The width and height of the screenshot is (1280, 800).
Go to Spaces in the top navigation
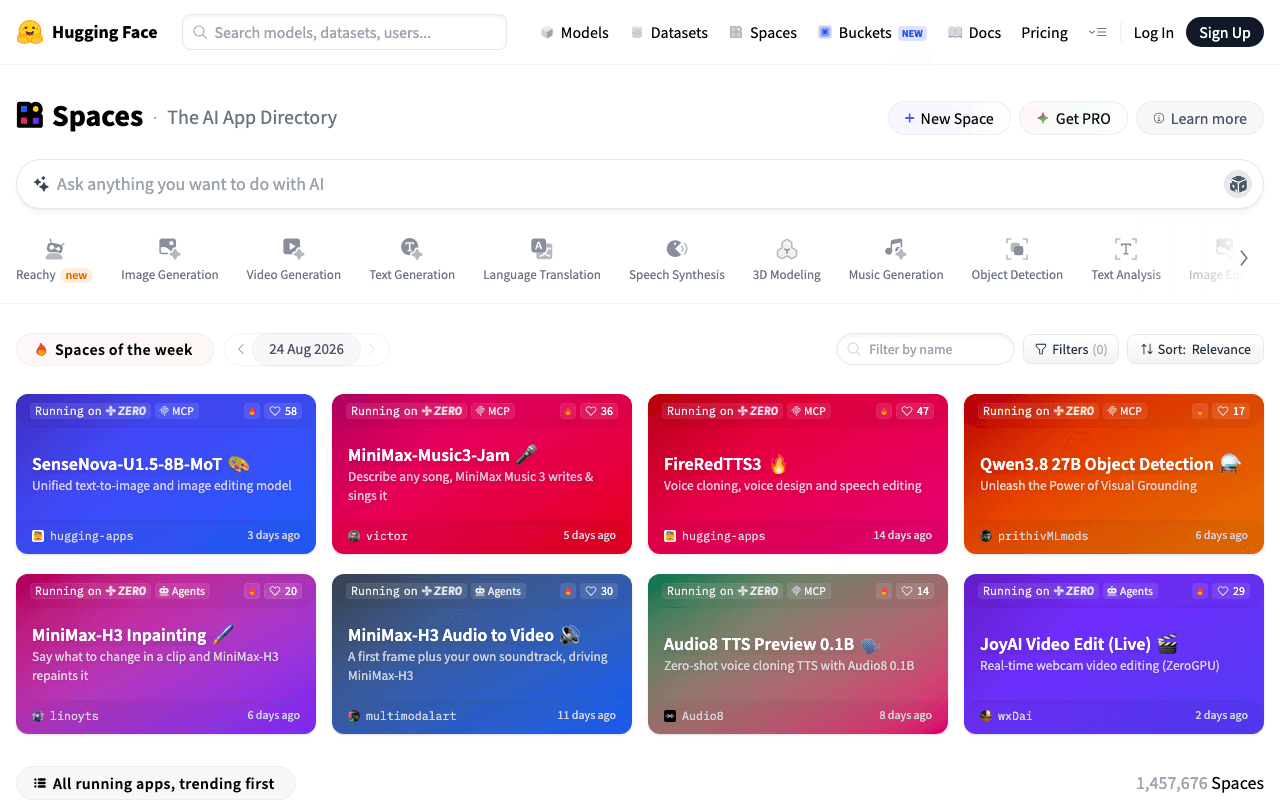tap(763, 32)
